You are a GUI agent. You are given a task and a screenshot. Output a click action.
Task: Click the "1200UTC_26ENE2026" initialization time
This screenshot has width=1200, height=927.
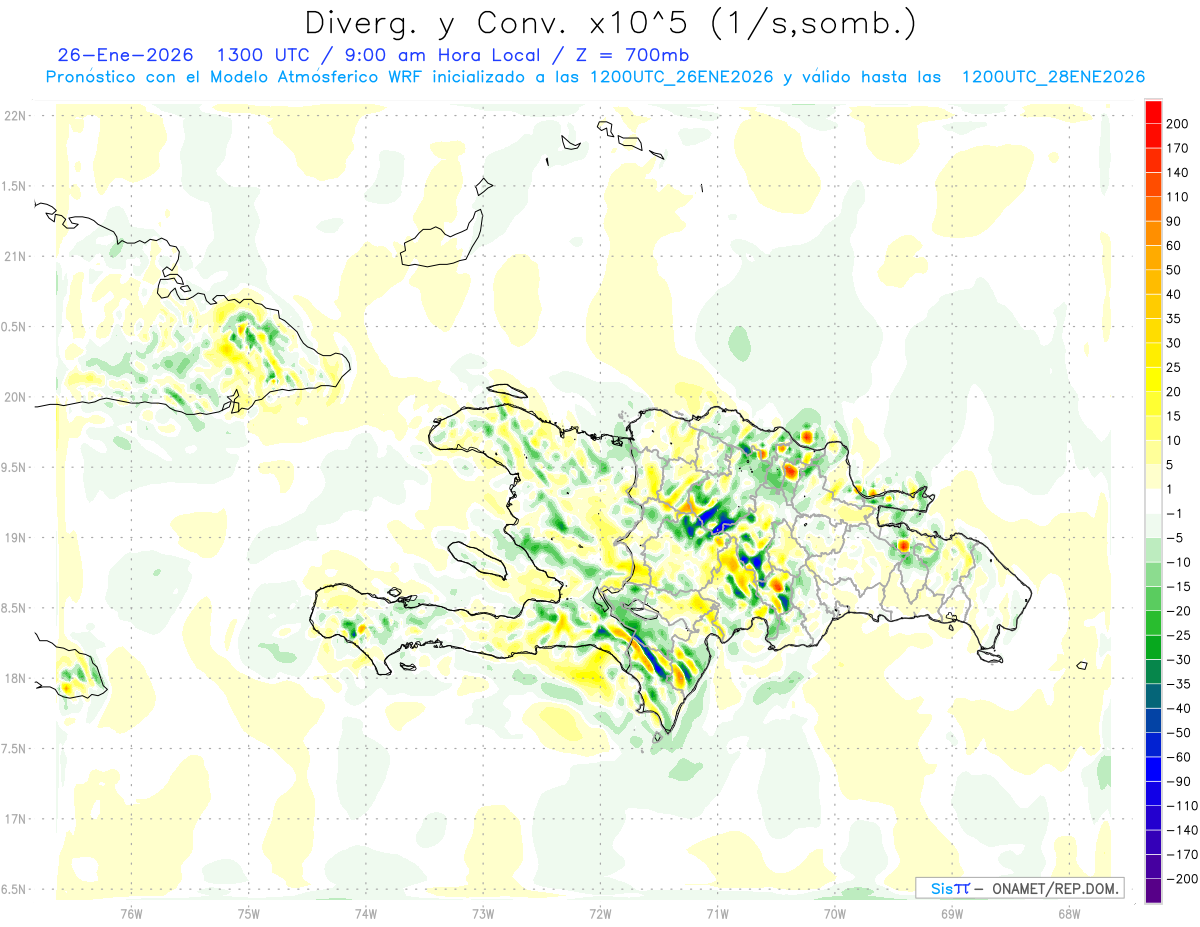pos(681,77)
